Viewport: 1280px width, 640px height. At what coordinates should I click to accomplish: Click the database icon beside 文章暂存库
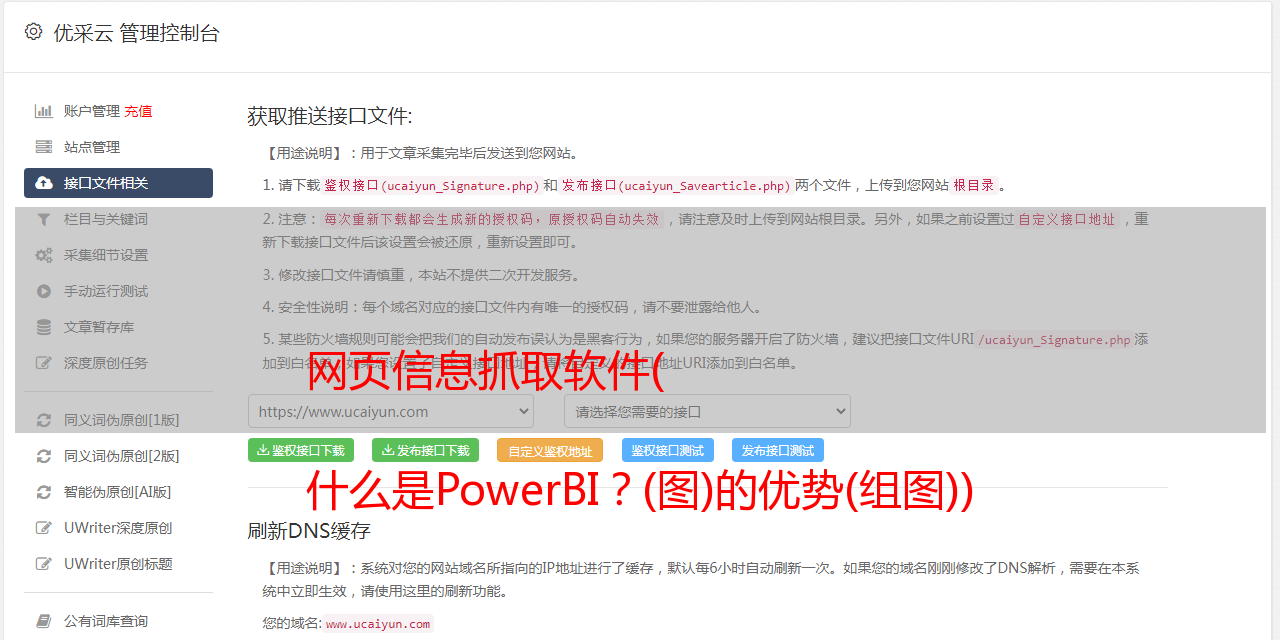[44, 327]
